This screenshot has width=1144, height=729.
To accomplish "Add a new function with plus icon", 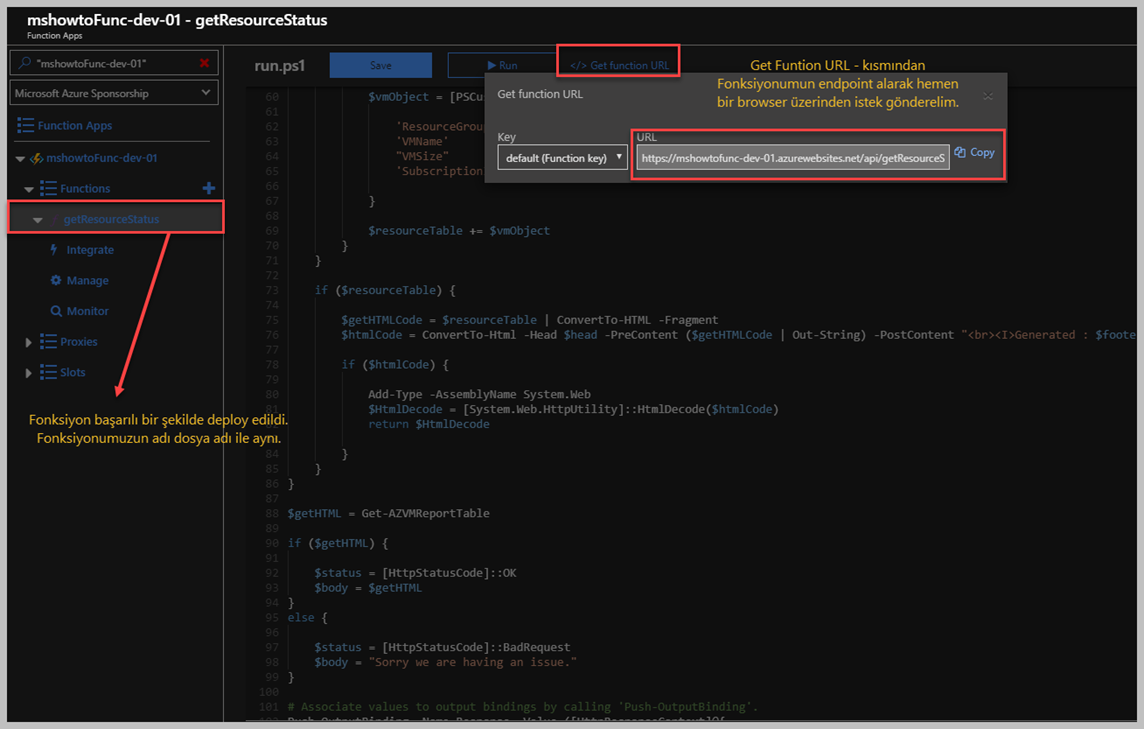I will click(209, 188).
